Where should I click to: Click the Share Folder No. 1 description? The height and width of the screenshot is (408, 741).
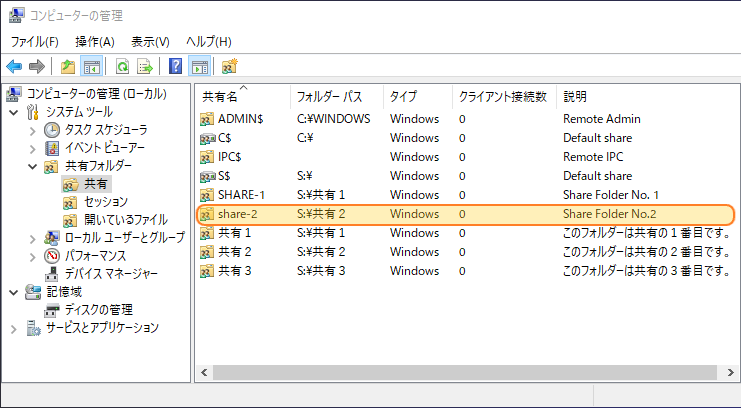tap(611, 195)
